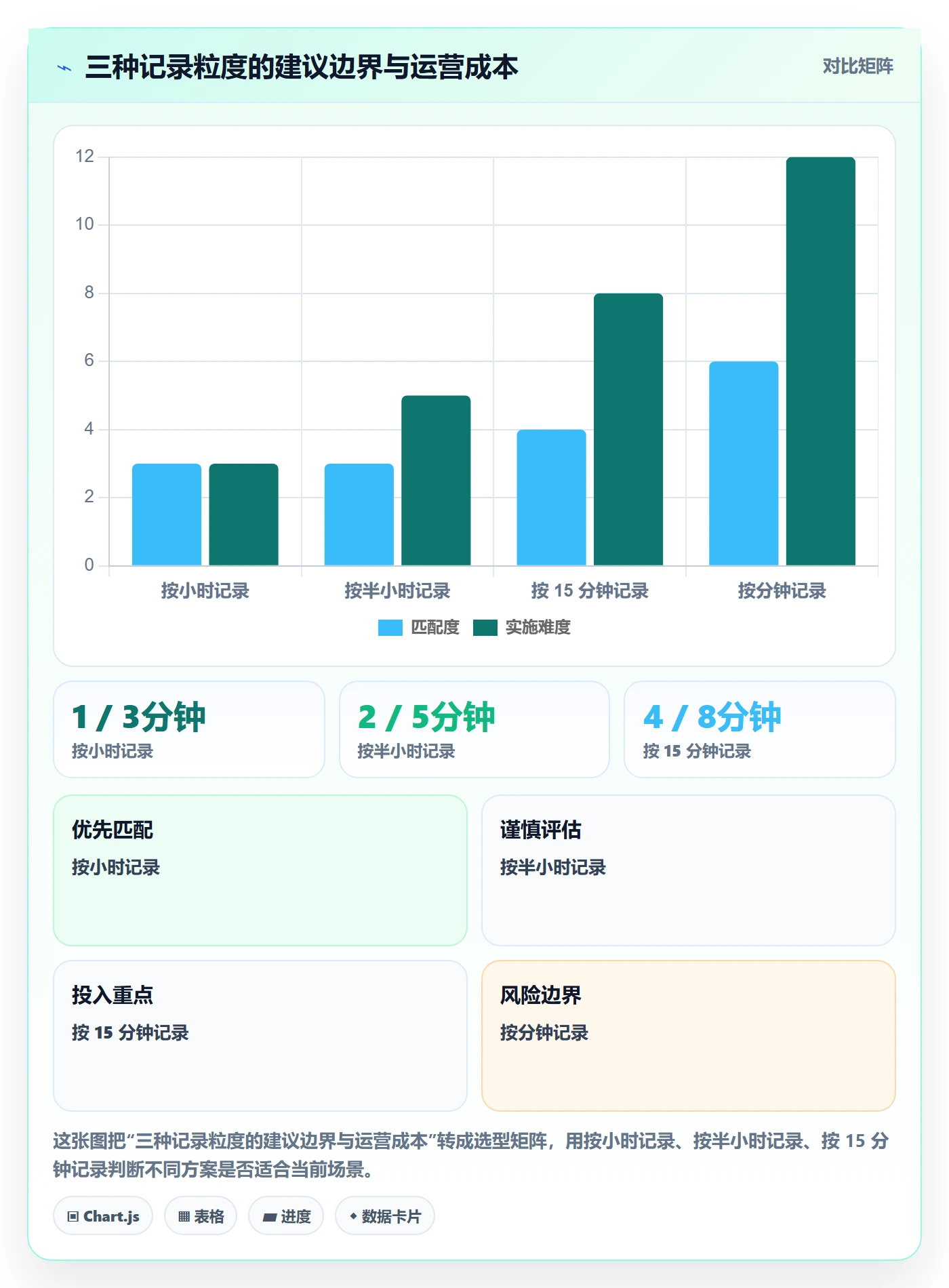Viewport: 949px width, 1288px height.
Task: Open the 优先匹配 matrix card
Action: (x=260, y=870)
